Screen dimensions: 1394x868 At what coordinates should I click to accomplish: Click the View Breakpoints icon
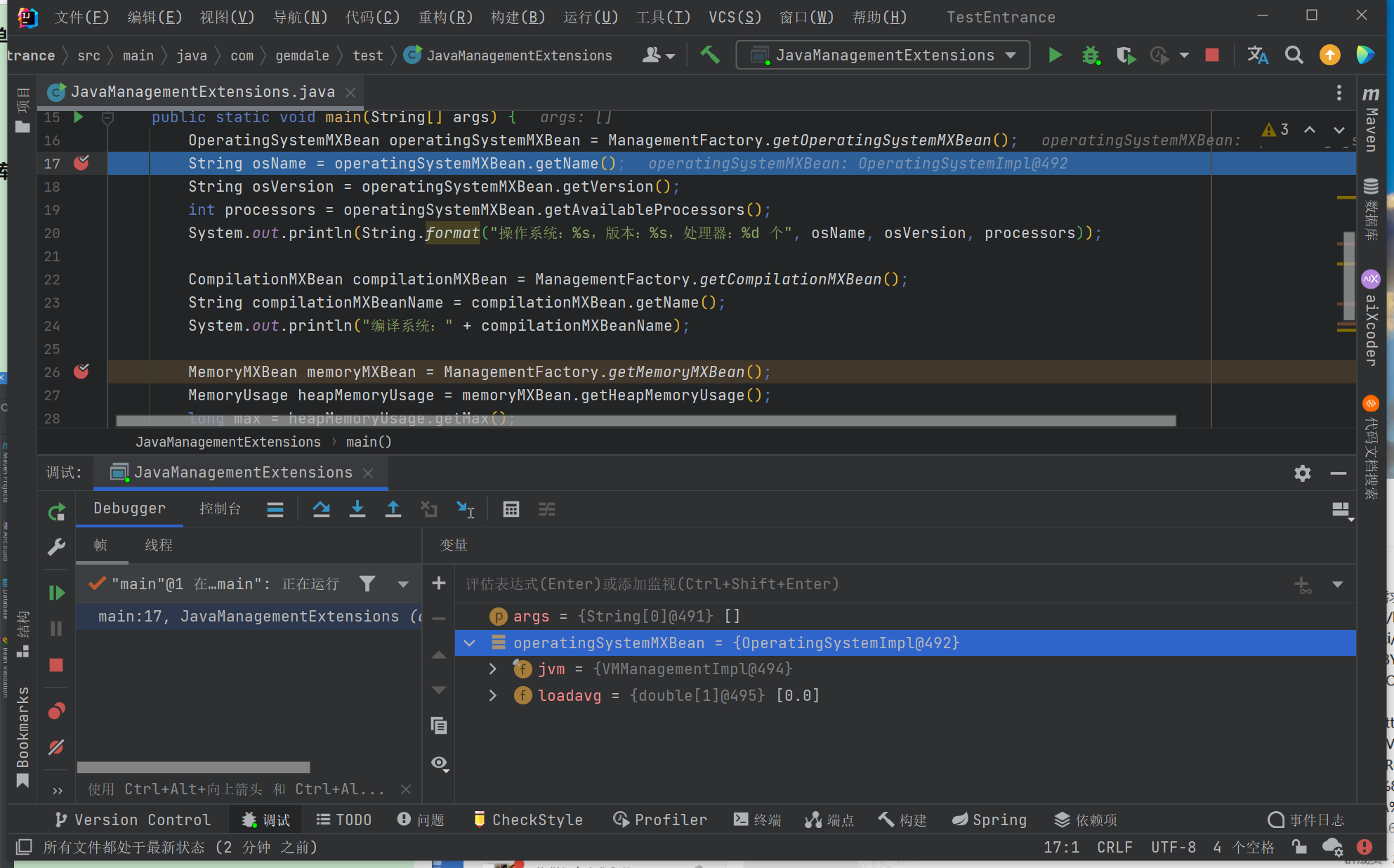(57, 711)
